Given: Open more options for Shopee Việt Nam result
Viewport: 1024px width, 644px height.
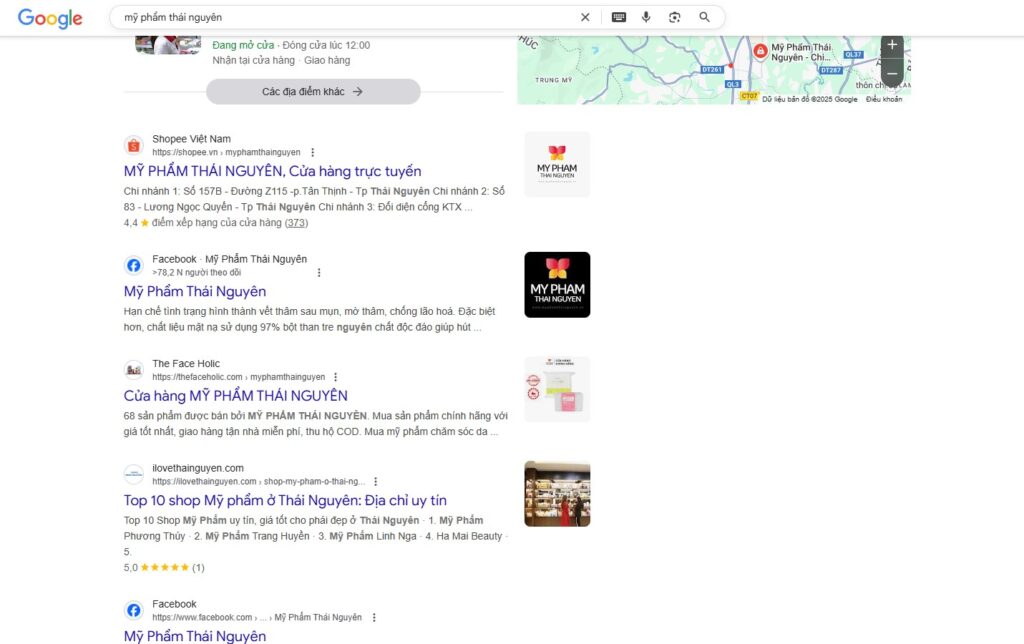Looking at the screenshot, I should coord(312,153).
